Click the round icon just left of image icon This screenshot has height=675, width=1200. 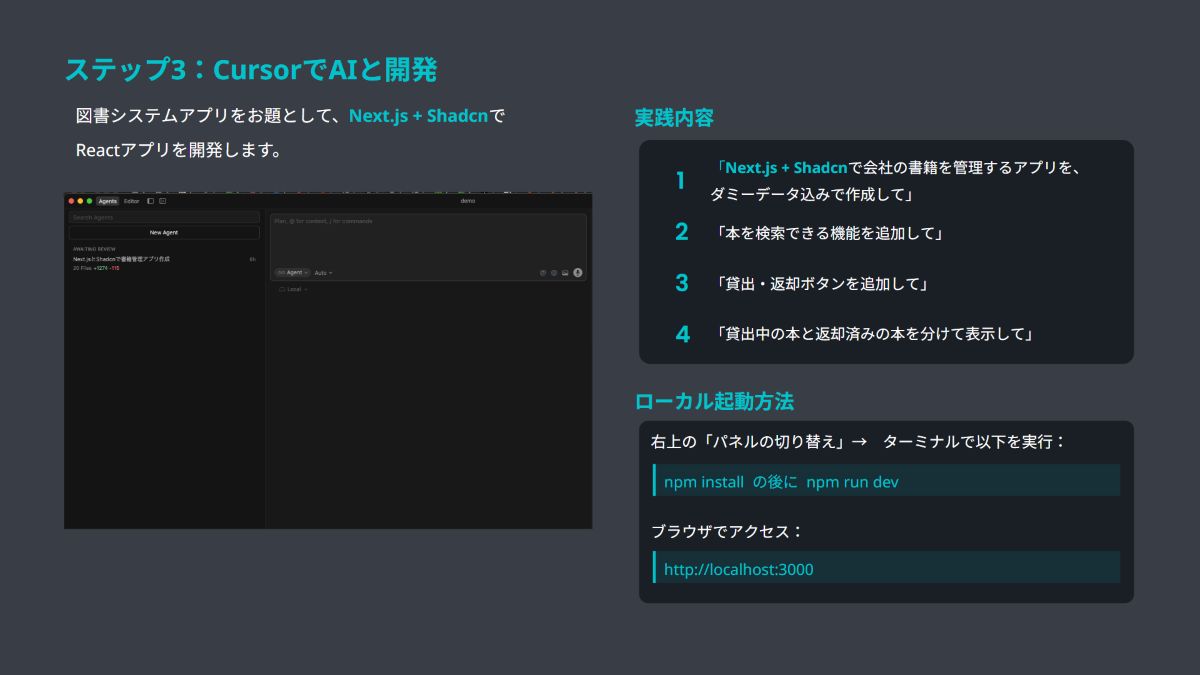pyautogui.click(x=554, y=272)
